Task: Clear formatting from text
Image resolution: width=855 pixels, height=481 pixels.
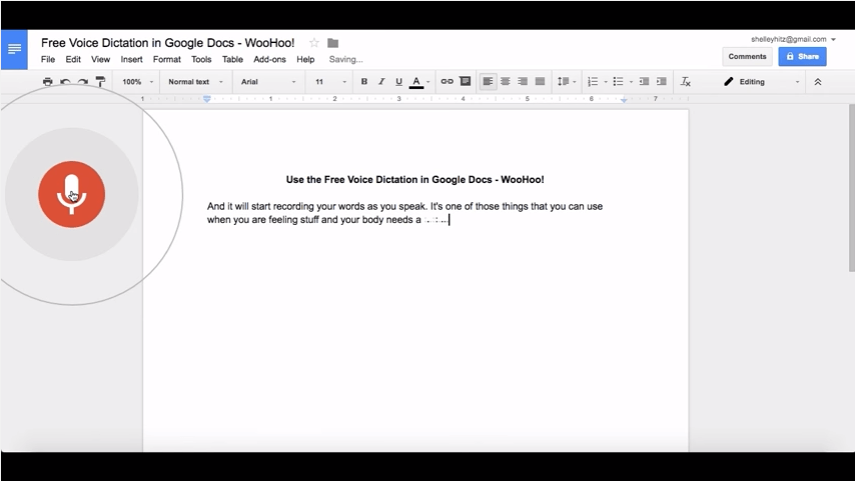Action: coord(685,82)
